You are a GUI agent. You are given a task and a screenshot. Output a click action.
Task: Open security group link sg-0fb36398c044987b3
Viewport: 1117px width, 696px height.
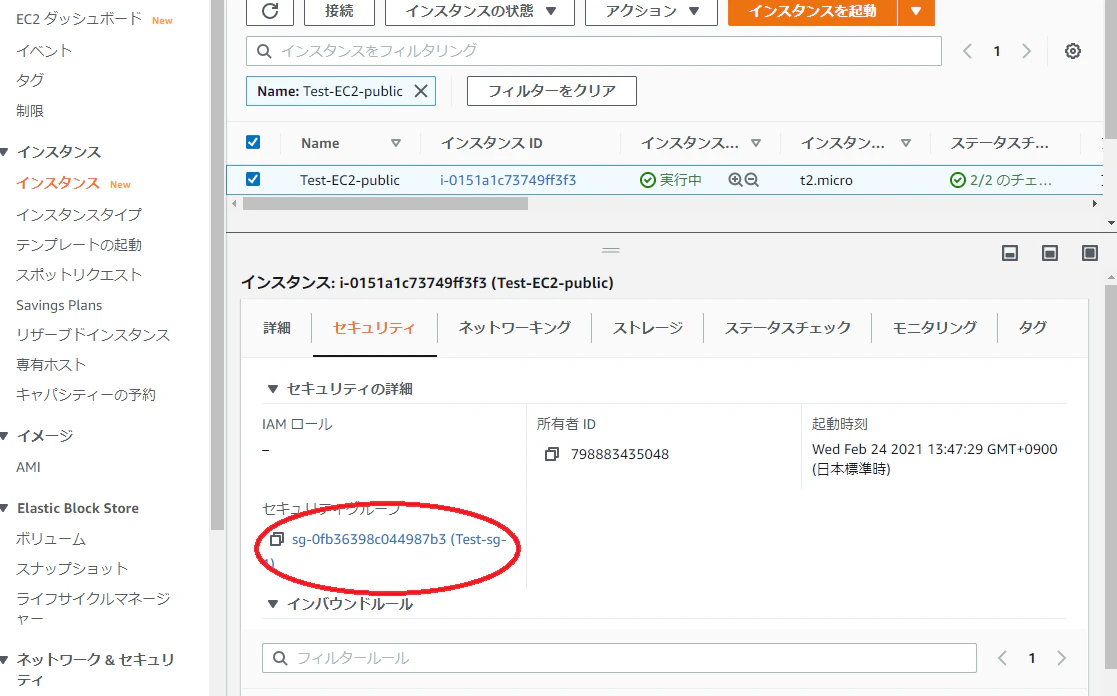[399, 539]
